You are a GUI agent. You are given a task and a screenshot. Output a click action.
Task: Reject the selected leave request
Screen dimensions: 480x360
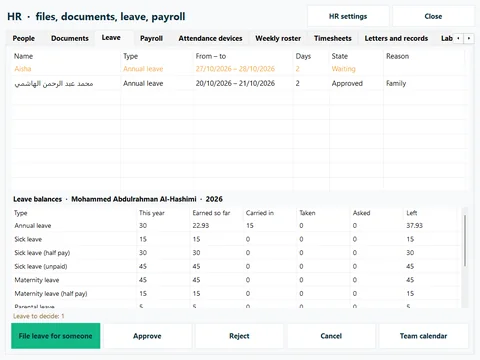239,336
